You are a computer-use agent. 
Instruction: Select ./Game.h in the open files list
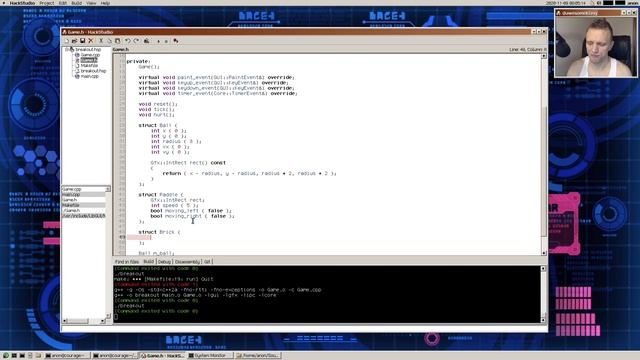tap(83, 210)
